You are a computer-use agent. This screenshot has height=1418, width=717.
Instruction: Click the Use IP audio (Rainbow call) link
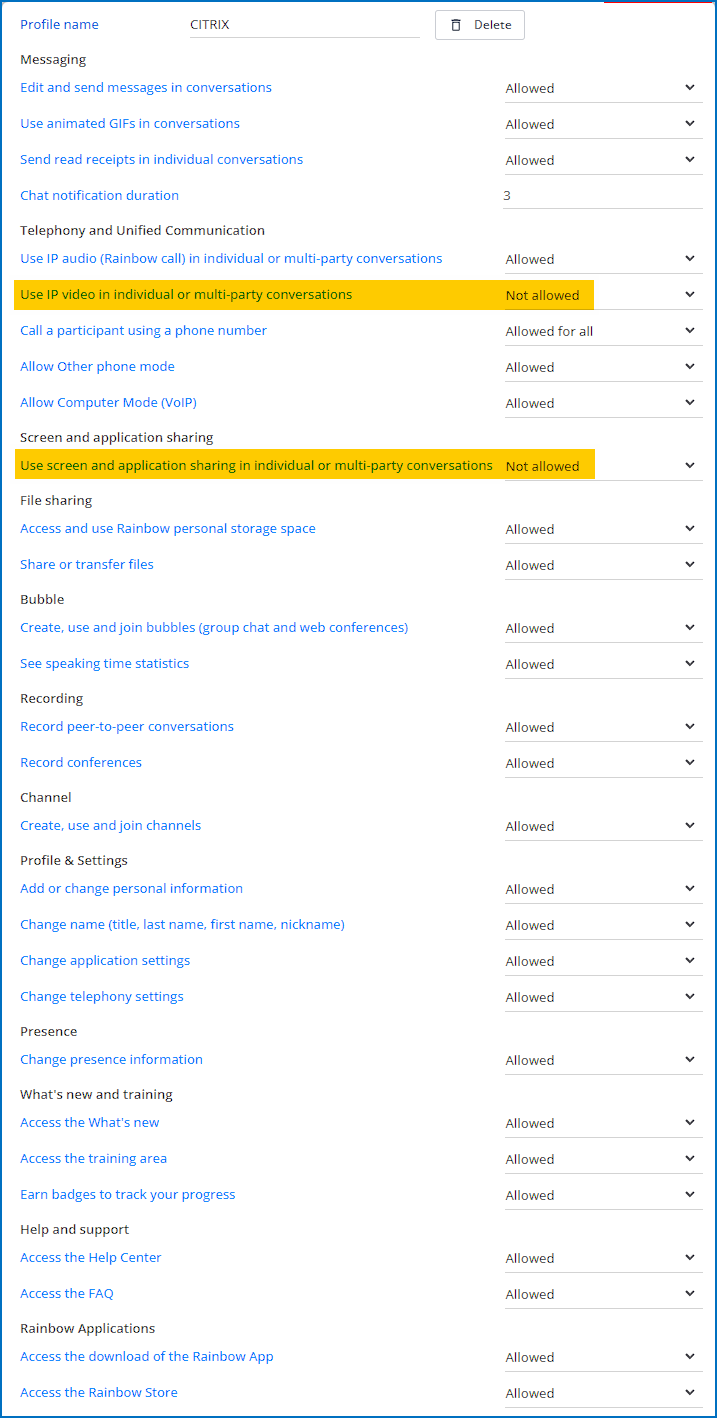pos(231,259)
